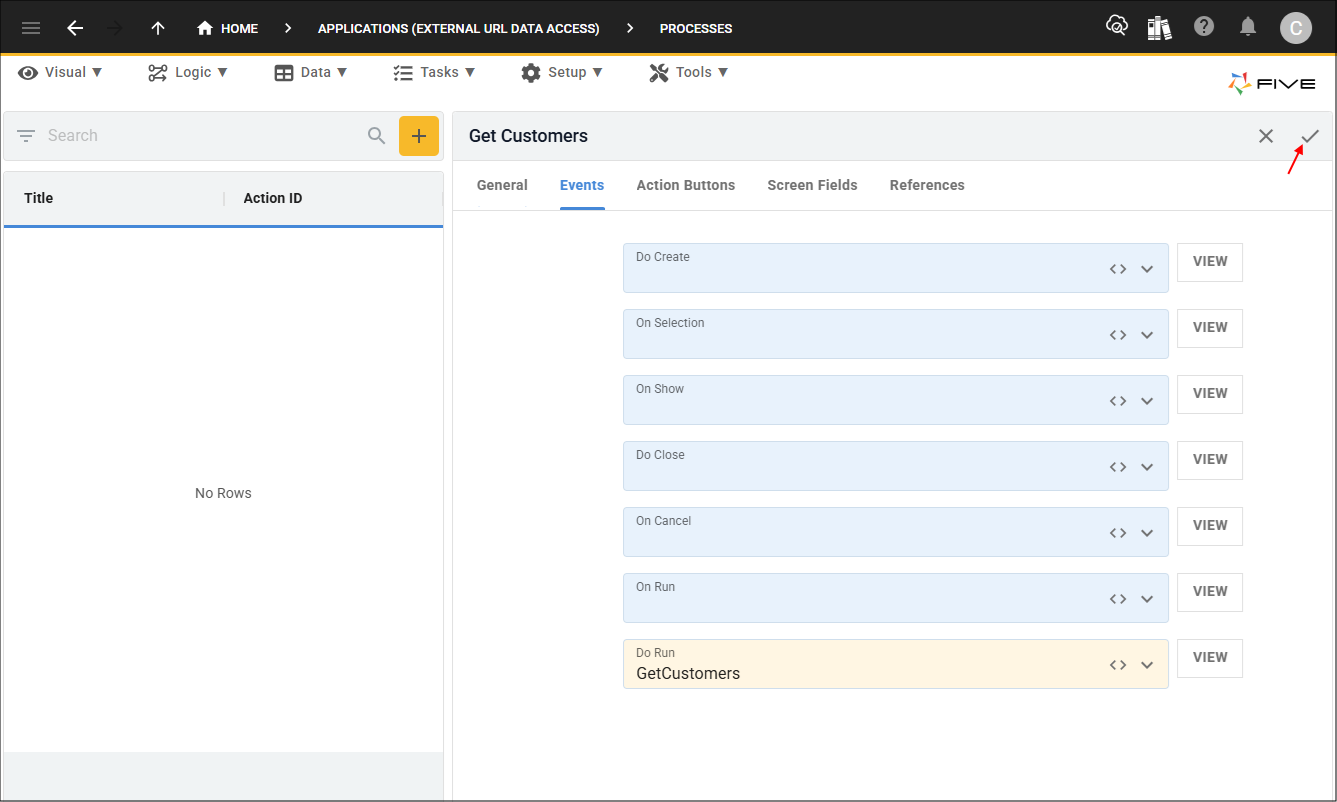Add a new process with plus button

419,136
